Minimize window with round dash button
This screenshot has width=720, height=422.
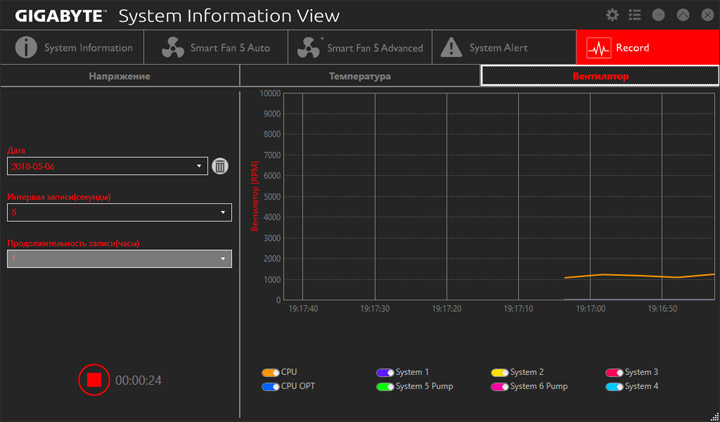pyautogui.click(x=658, y=15)
